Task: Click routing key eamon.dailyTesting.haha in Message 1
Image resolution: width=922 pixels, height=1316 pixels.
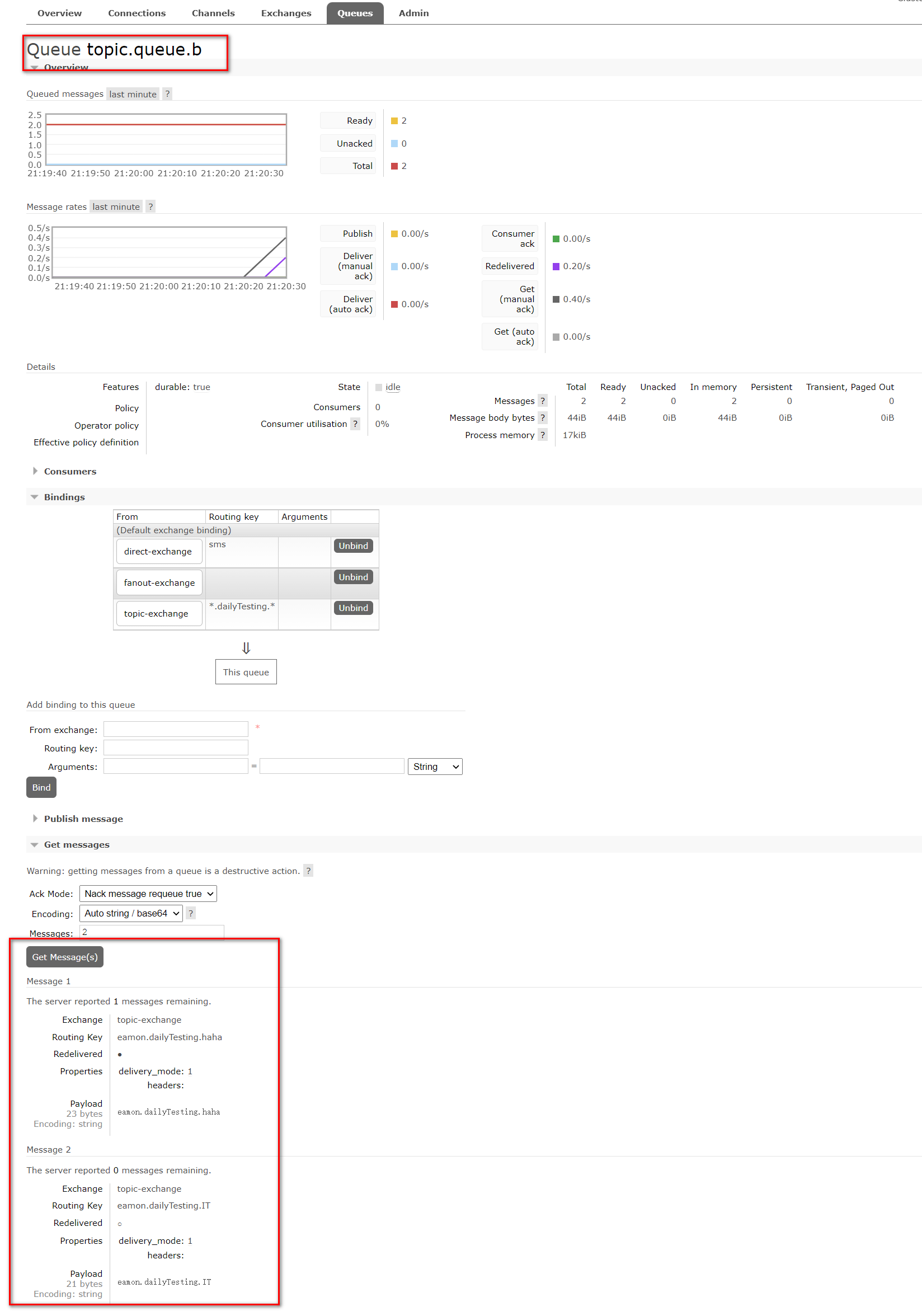Action: coord(170,1037)
